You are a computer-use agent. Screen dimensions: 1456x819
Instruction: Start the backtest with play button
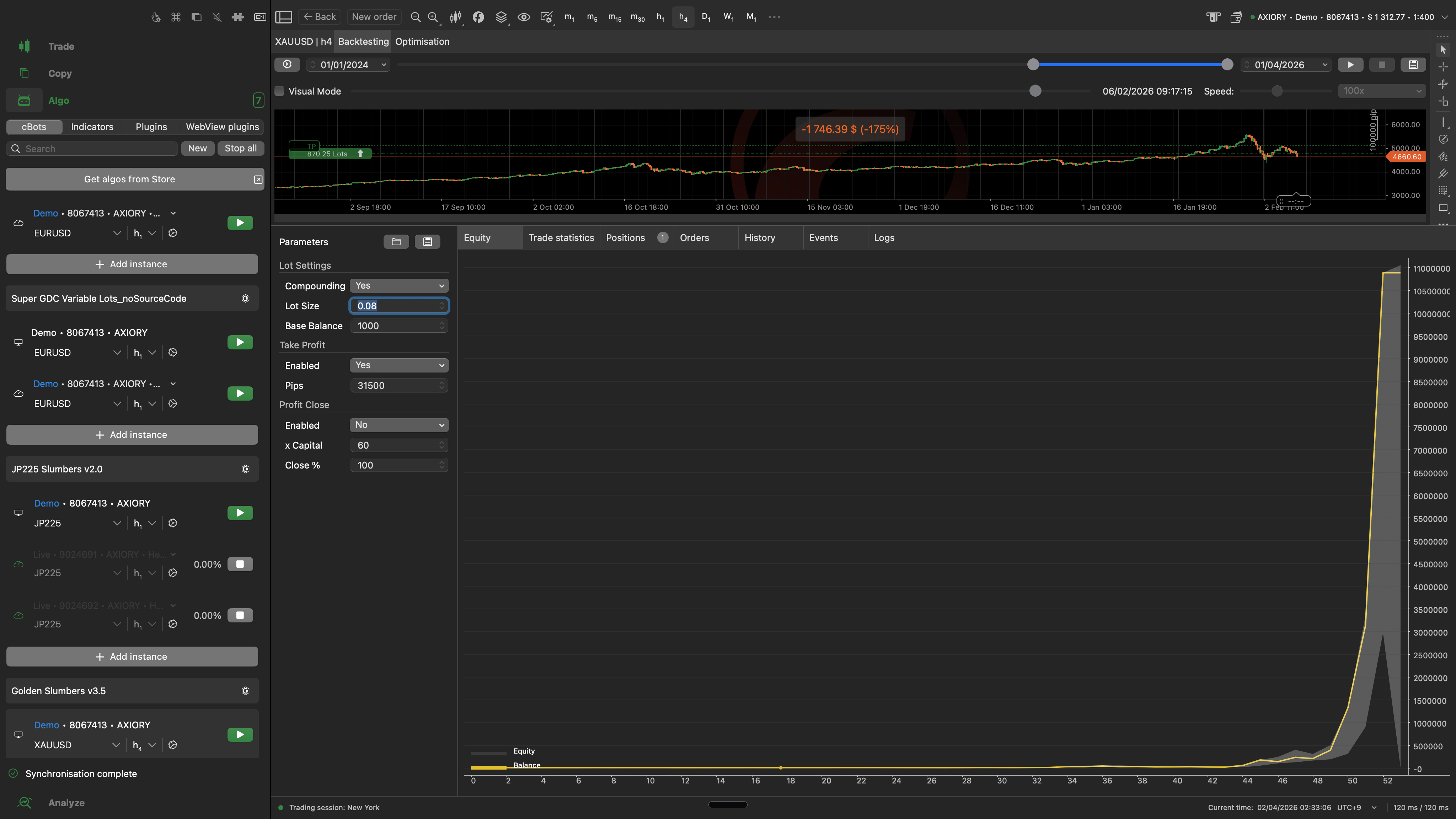[1350, 64]
